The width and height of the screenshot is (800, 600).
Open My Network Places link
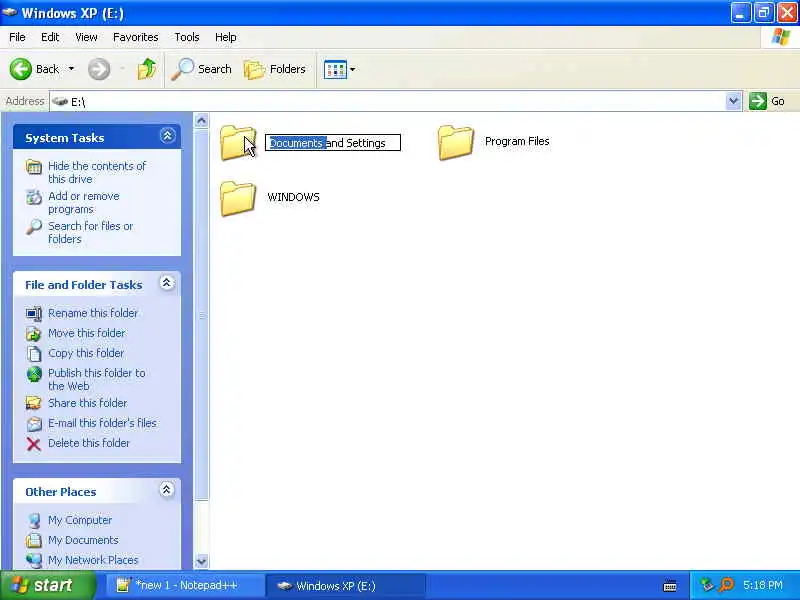(x=93, y=560)
